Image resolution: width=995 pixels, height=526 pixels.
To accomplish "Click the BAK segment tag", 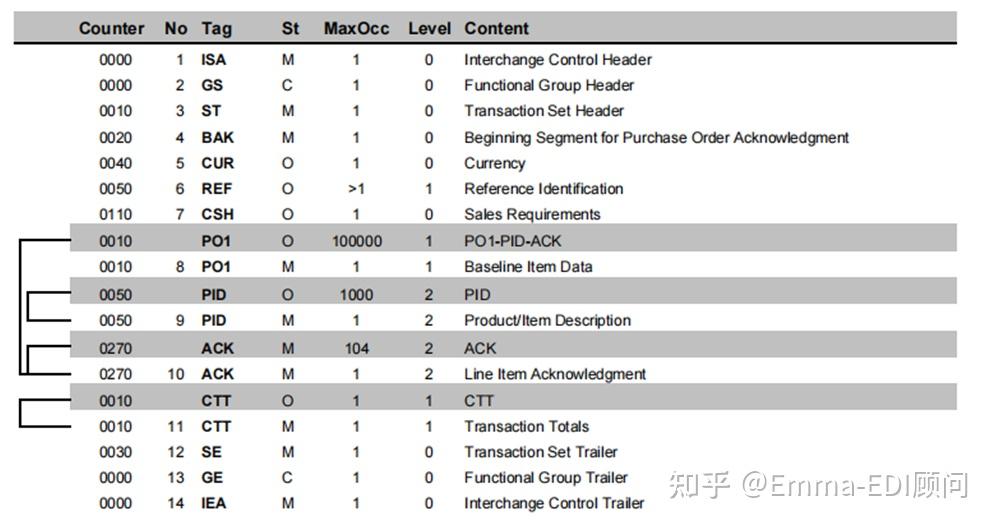I will 217,138.
